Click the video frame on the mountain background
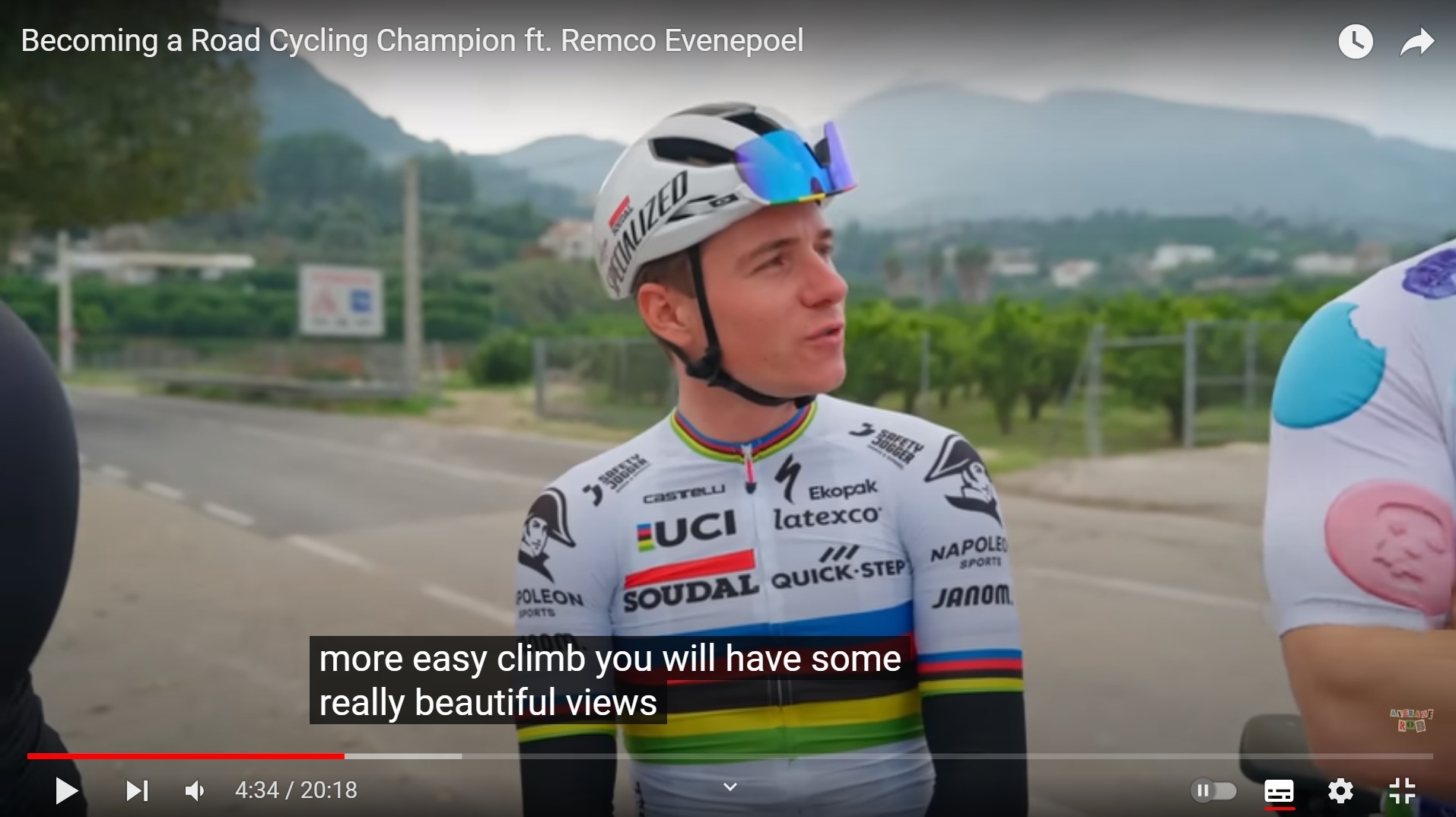This screenshot has width=1456, height=817. click(1103, 145)
